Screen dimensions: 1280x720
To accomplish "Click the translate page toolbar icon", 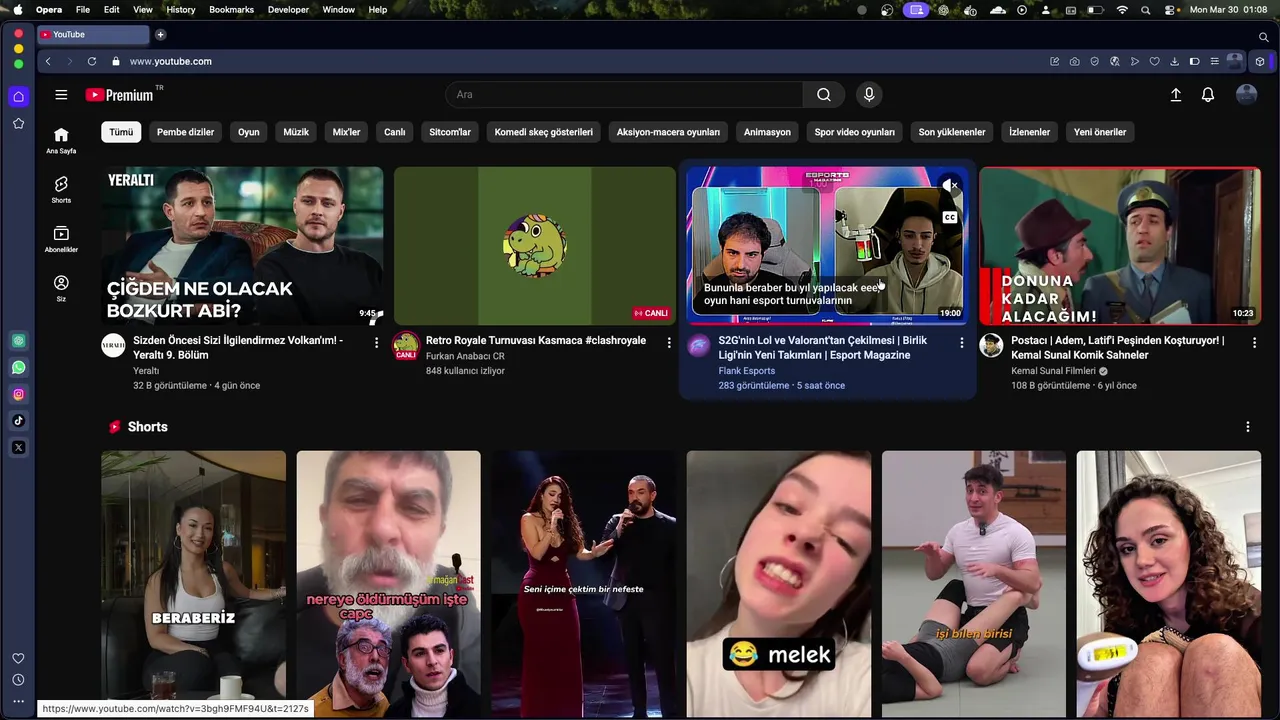I will [1114, 61].
